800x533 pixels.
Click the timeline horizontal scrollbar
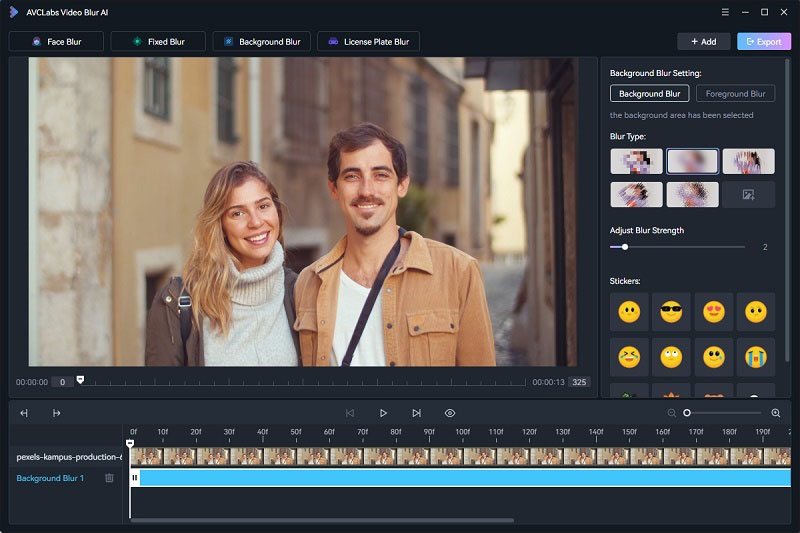pos(321,520)
